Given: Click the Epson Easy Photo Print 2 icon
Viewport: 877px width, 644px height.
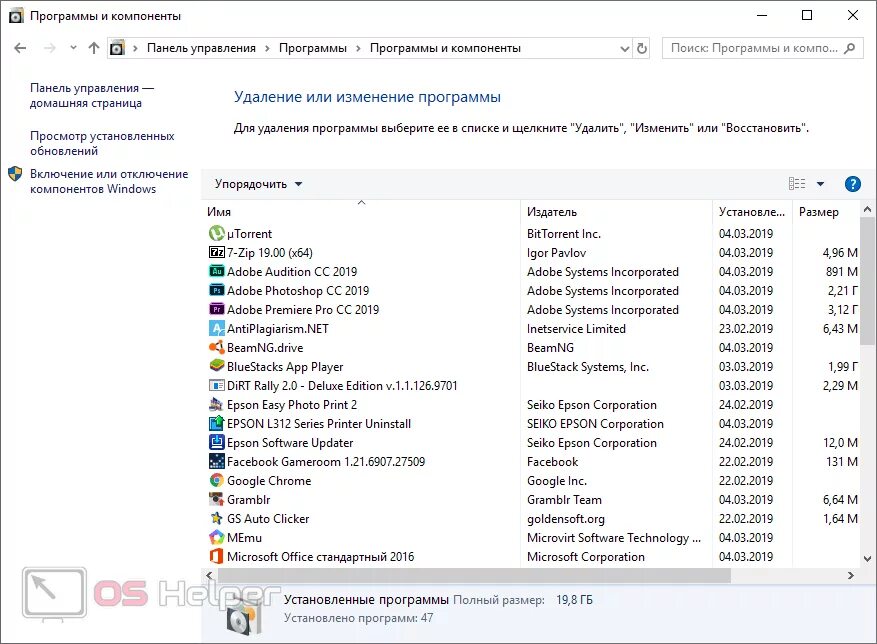Looking at the screenshot, I should (x=216, y=405).
